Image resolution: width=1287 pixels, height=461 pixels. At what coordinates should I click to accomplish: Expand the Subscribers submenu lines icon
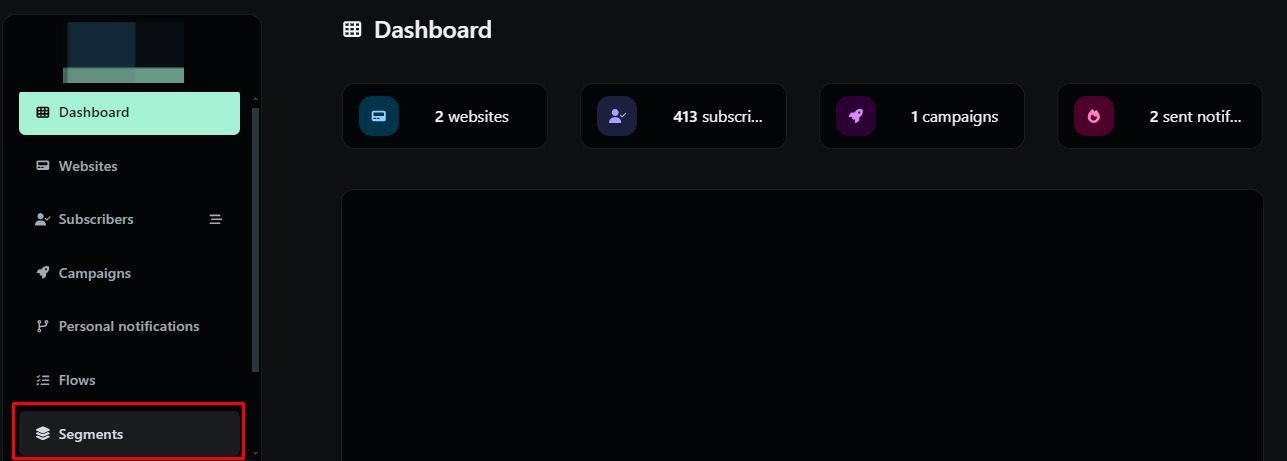(x=215, y=219)
